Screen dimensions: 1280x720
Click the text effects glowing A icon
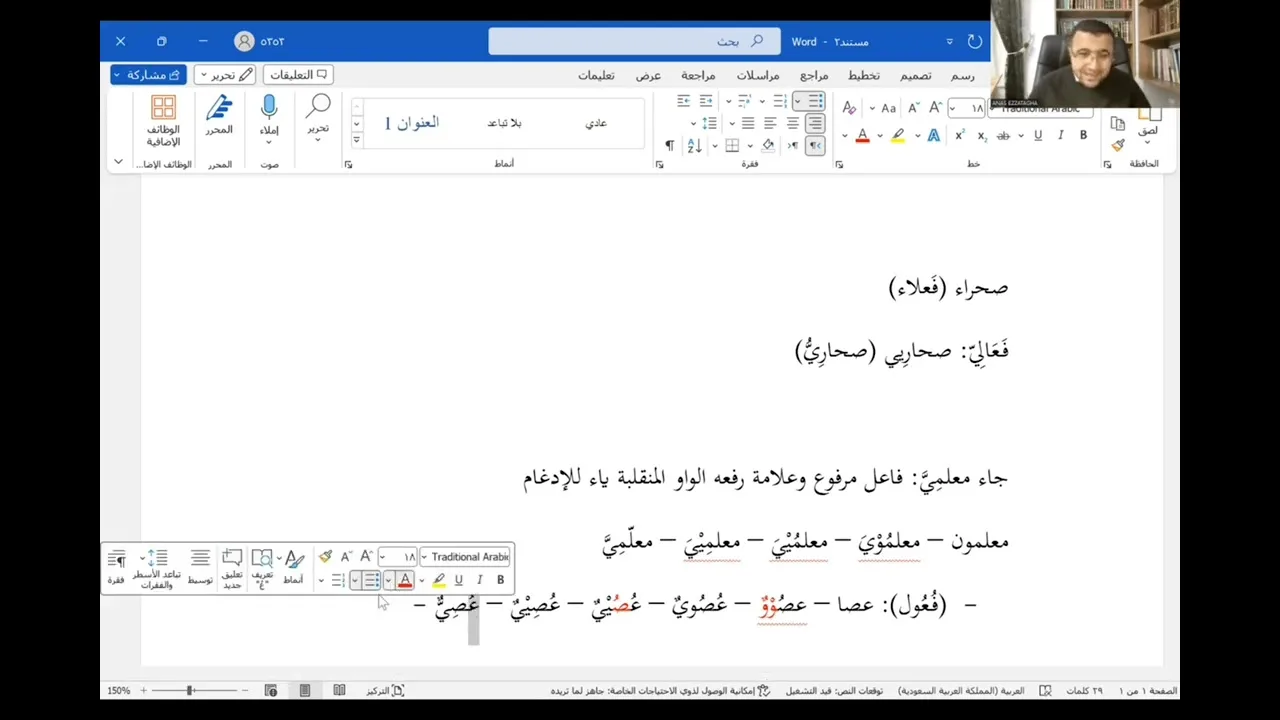(x=934, y=135)
